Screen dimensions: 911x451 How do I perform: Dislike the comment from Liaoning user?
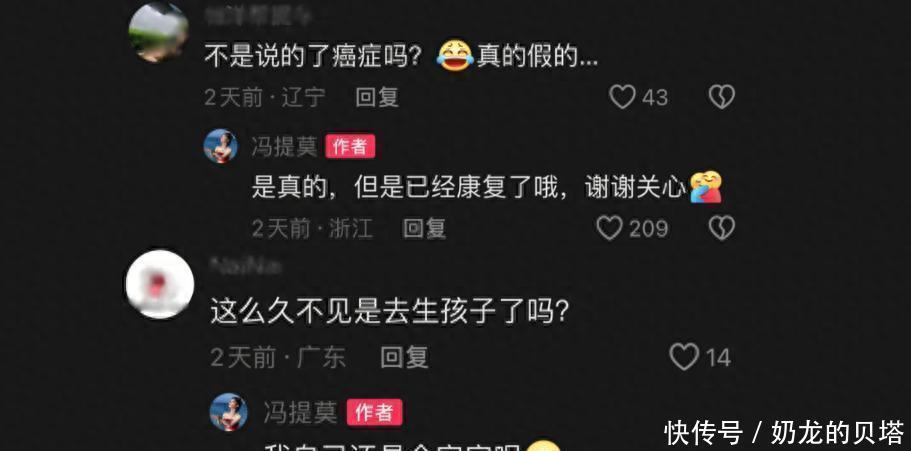722,97
